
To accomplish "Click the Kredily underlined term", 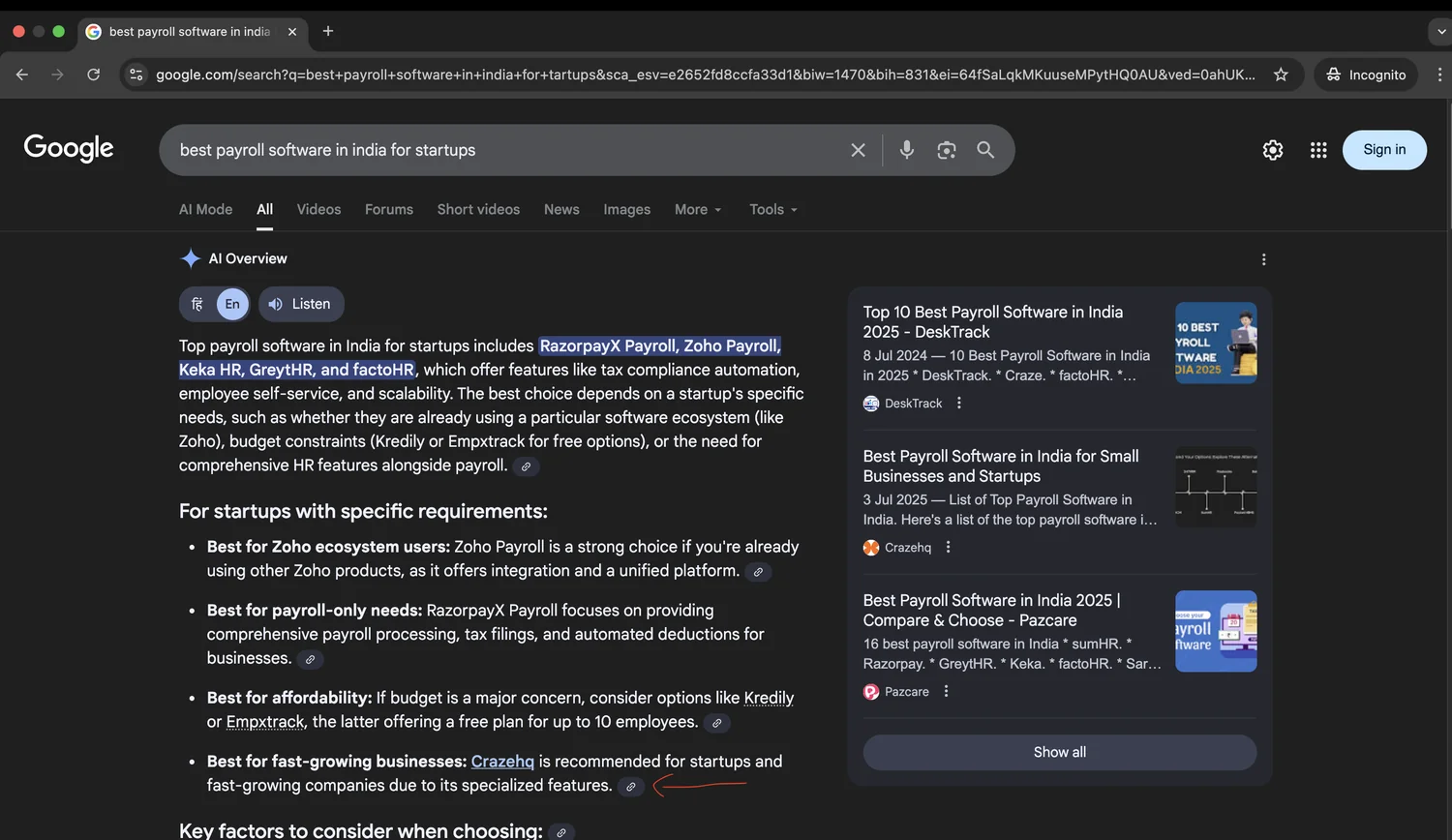I will pos(769,698).
